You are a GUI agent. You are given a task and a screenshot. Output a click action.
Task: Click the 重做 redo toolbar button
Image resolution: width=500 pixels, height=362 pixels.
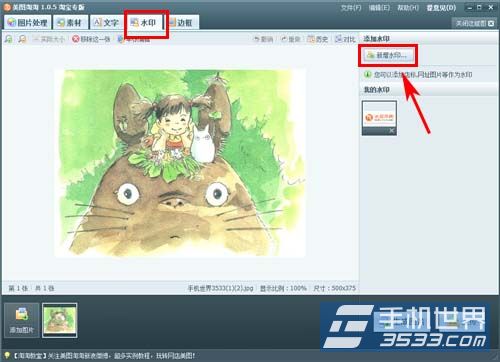(x=290, y=39)
